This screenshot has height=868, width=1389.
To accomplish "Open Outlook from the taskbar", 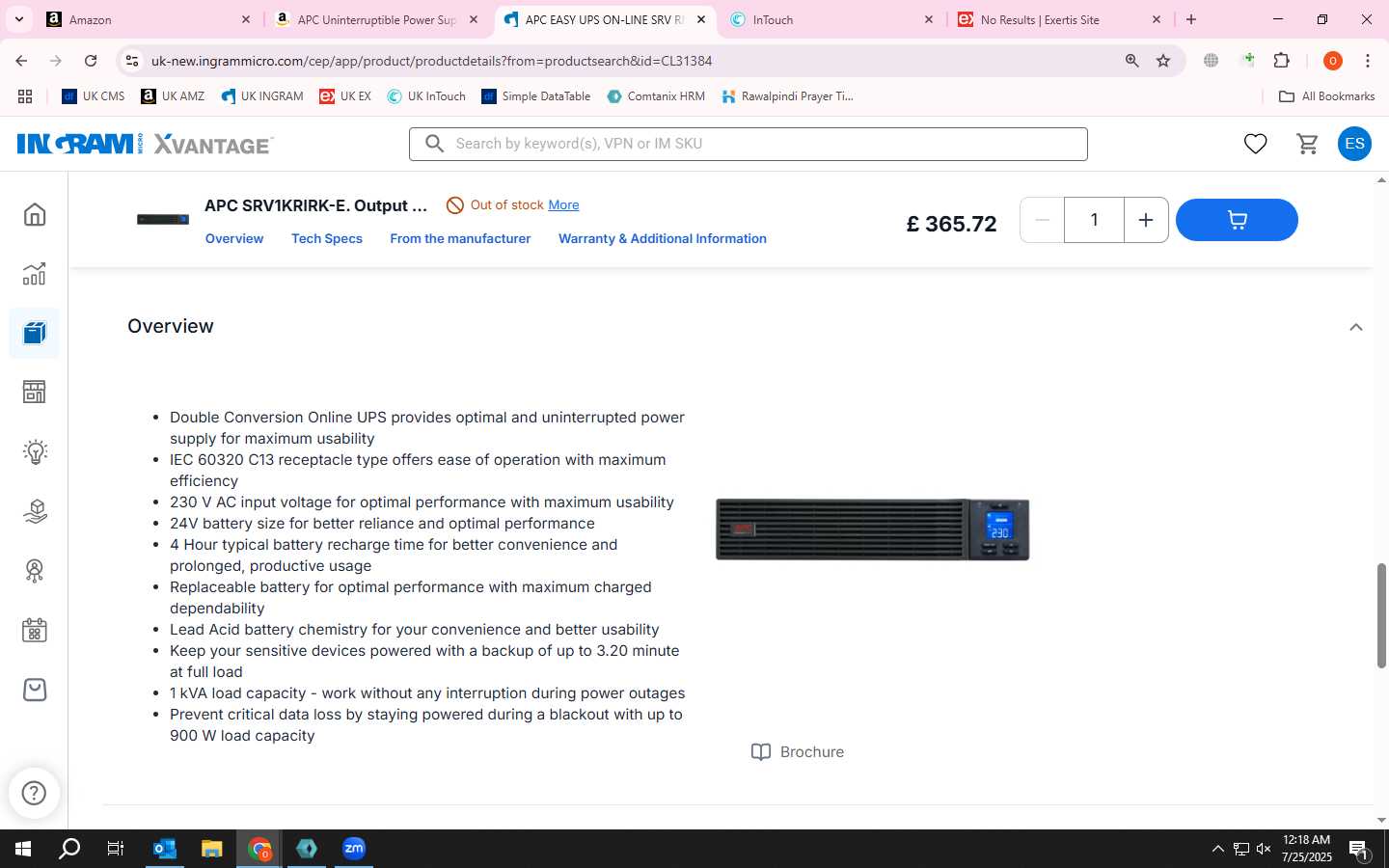I will click(165, 849).
